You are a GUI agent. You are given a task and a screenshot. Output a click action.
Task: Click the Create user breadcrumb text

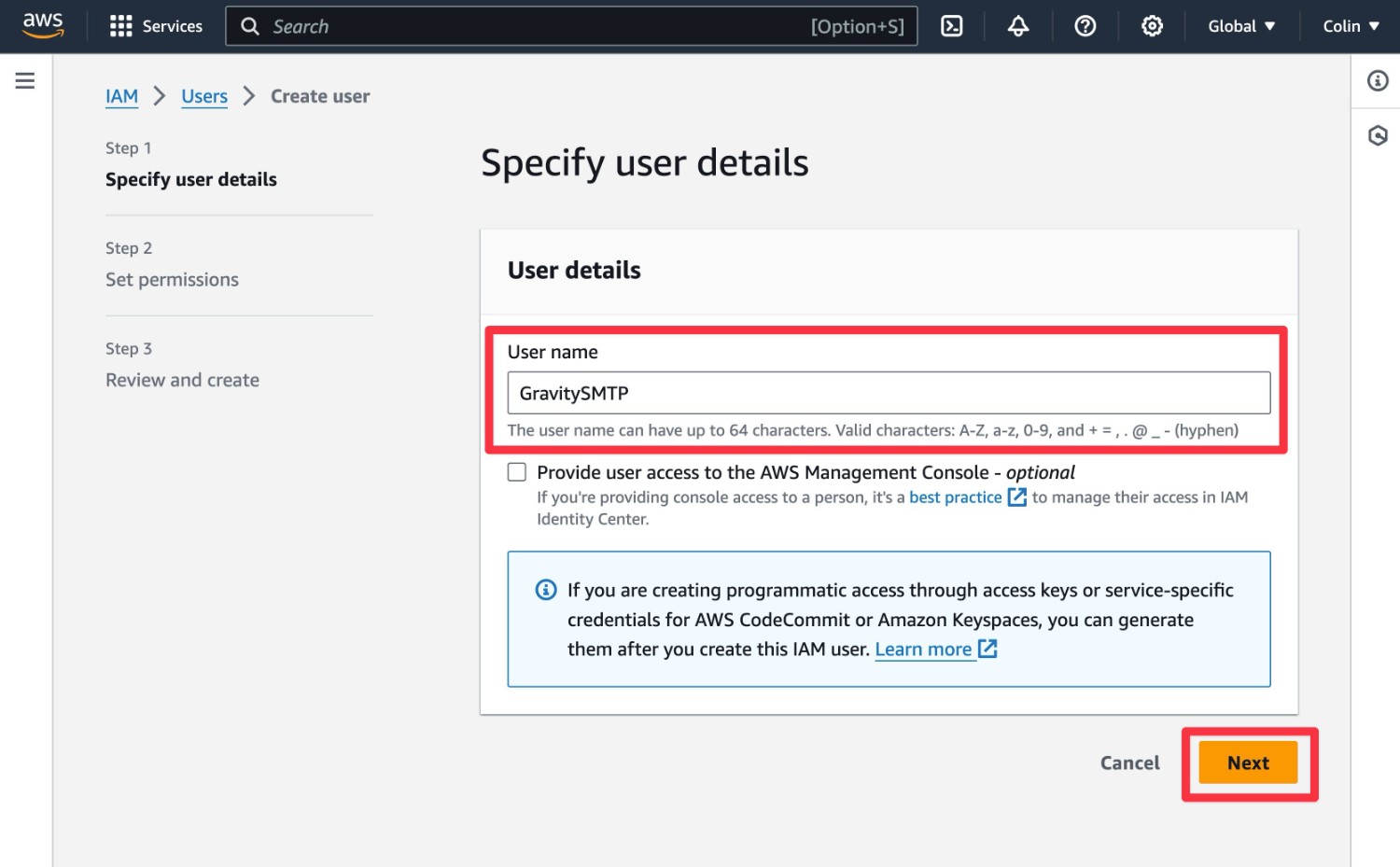320,96
